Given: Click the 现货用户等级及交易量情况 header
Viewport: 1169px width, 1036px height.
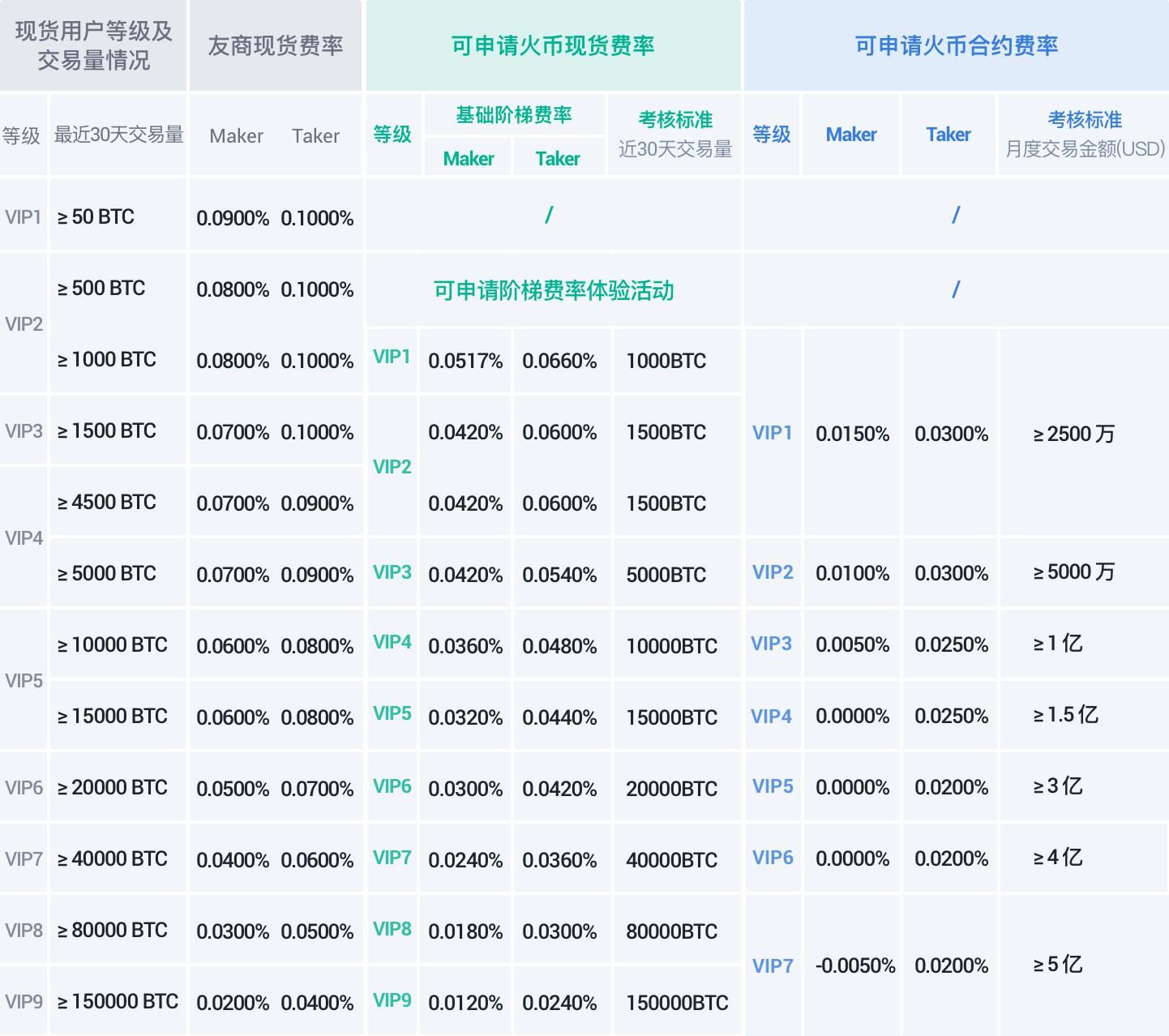Looking at the screenshot, I should [x=93, y=45].
